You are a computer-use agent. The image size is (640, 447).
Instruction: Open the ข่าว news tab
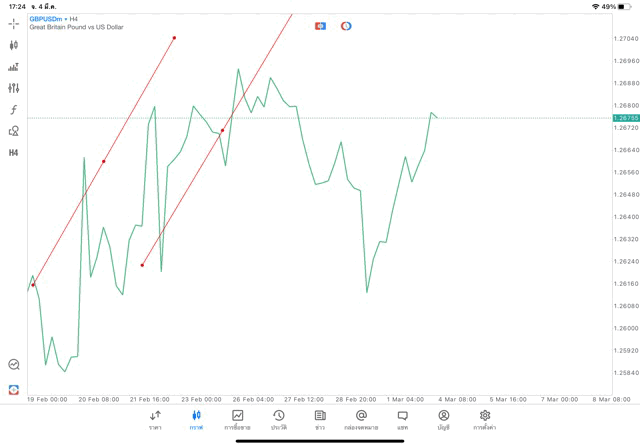tap(320, 419)
